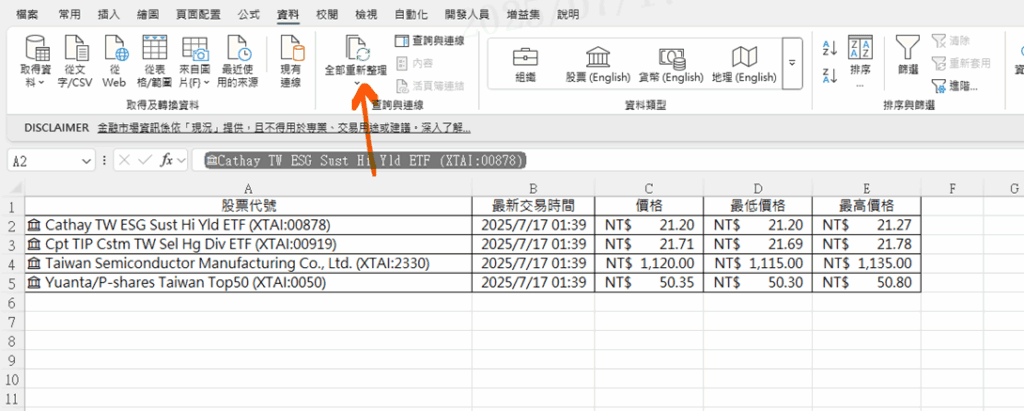The image size is (1024, 411).
Task: Select the 地理 (English) data type
Action: [x=743, y=64]
